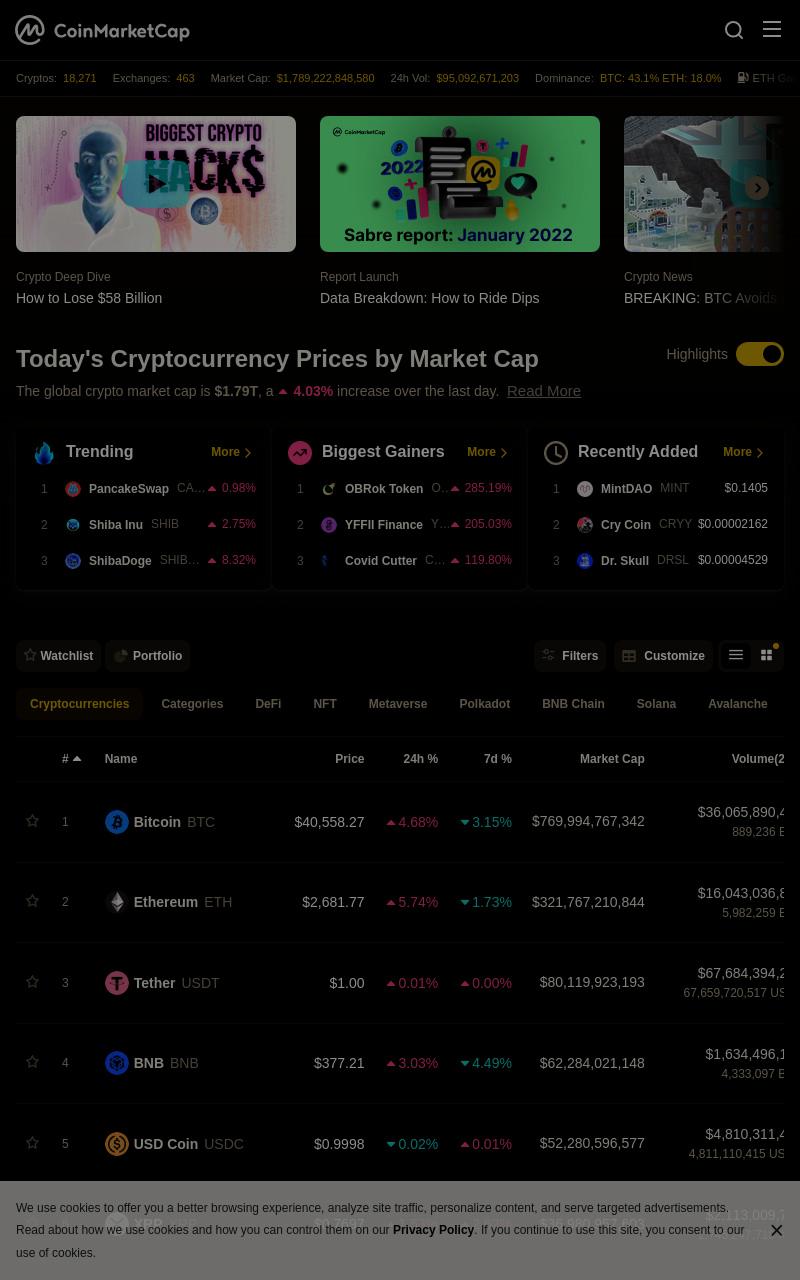Open the search magnifier icon
The image size is (800, 1280).
click(734, 30)
